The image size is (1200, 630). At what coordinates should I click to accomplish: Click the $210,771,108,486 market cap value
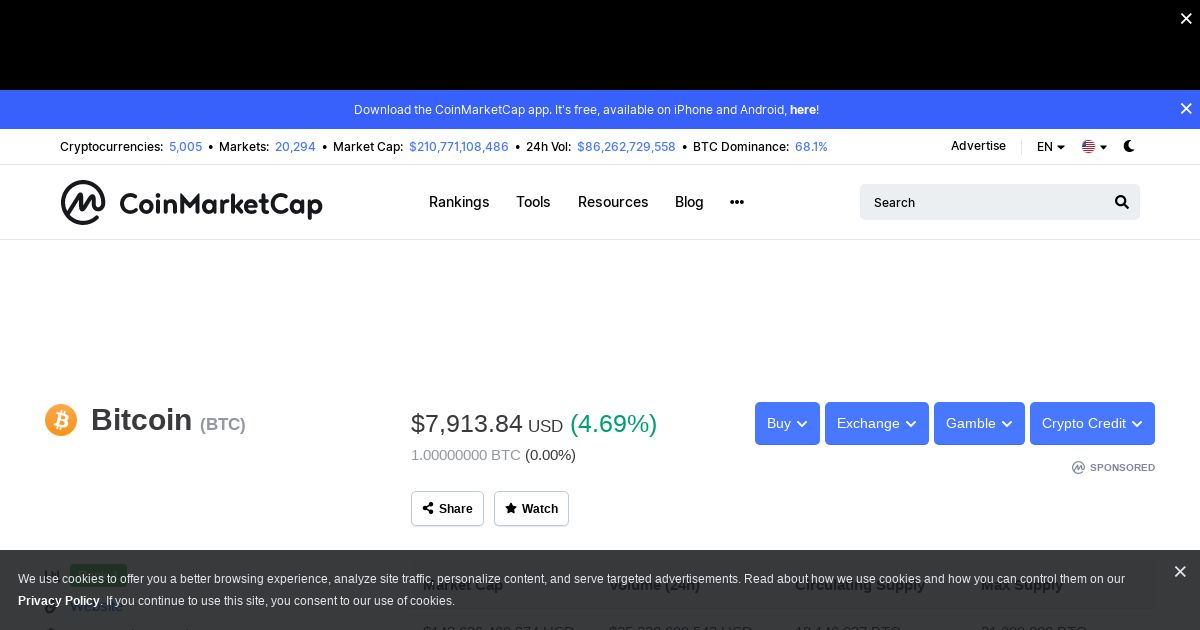tap(459, 147)
